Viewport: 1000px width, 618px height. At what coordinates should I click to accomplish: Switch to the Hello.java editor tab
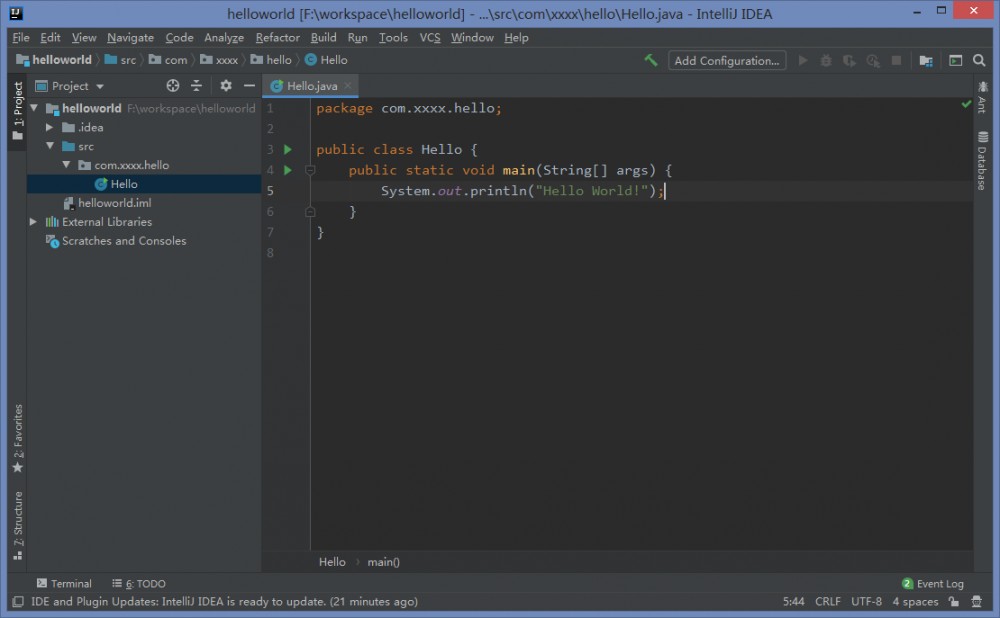(x=310, y=86)
